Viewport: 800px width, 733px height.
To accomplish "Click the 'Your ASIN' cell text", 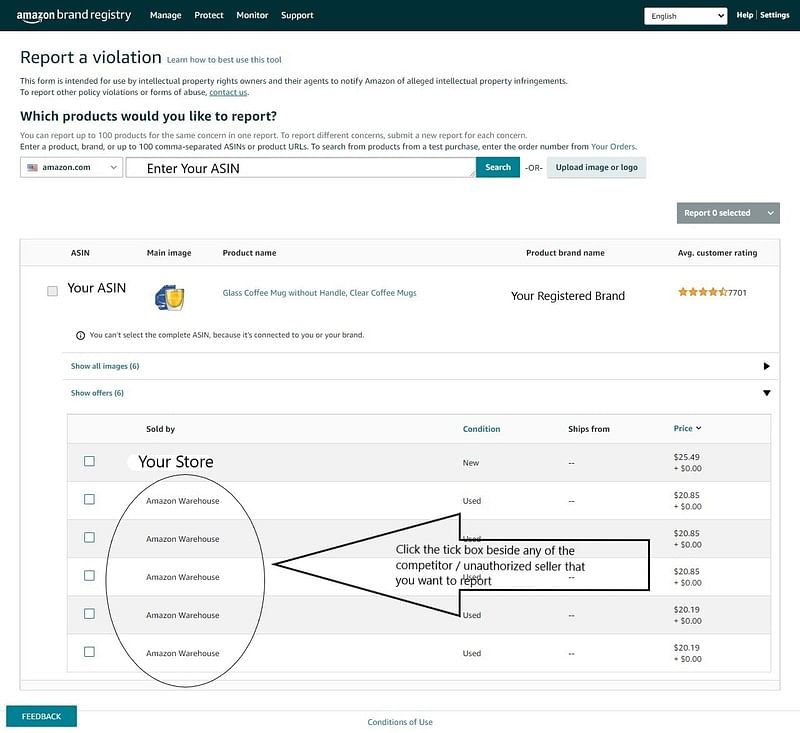I will tap(96, 288).
